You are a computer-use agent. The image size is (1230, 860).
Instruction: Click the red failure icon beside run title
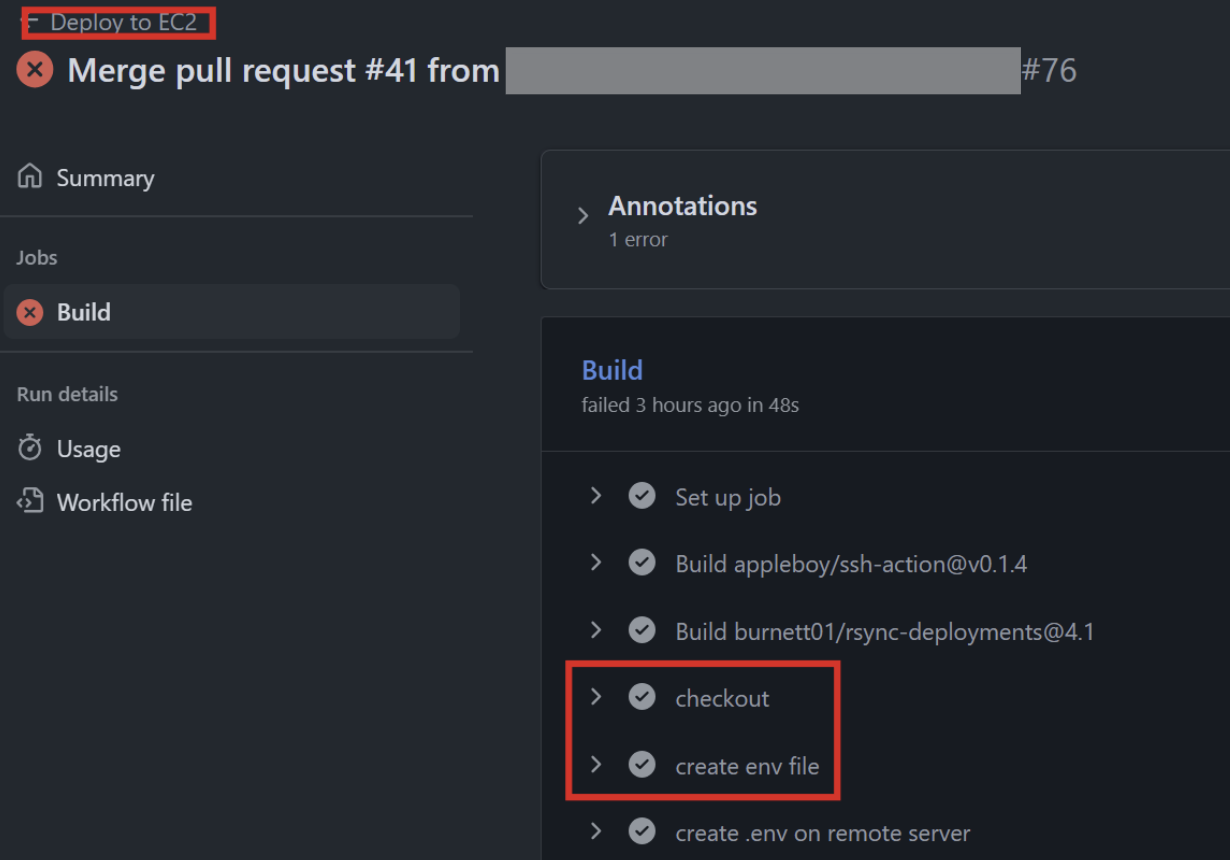click(x=35, y=70)
